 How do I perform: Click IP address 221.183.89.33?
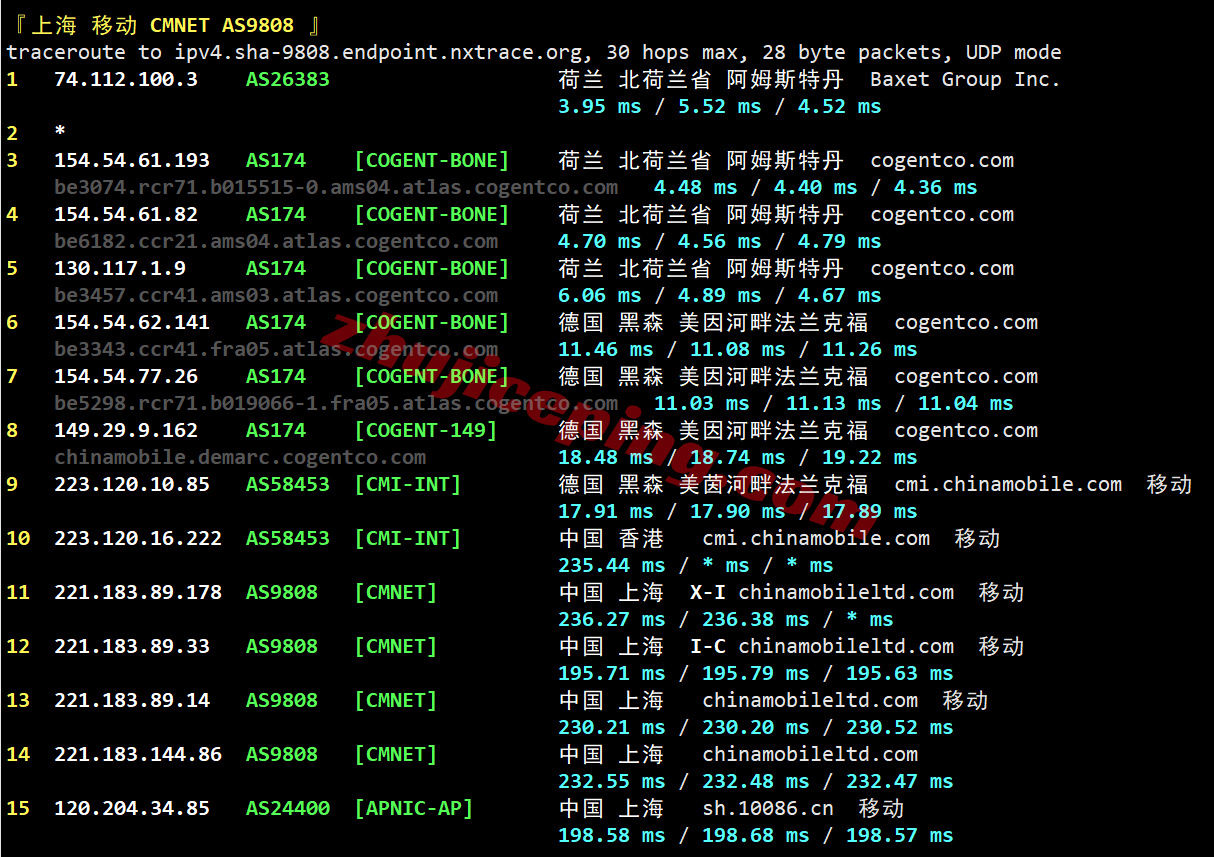(132, 646)
